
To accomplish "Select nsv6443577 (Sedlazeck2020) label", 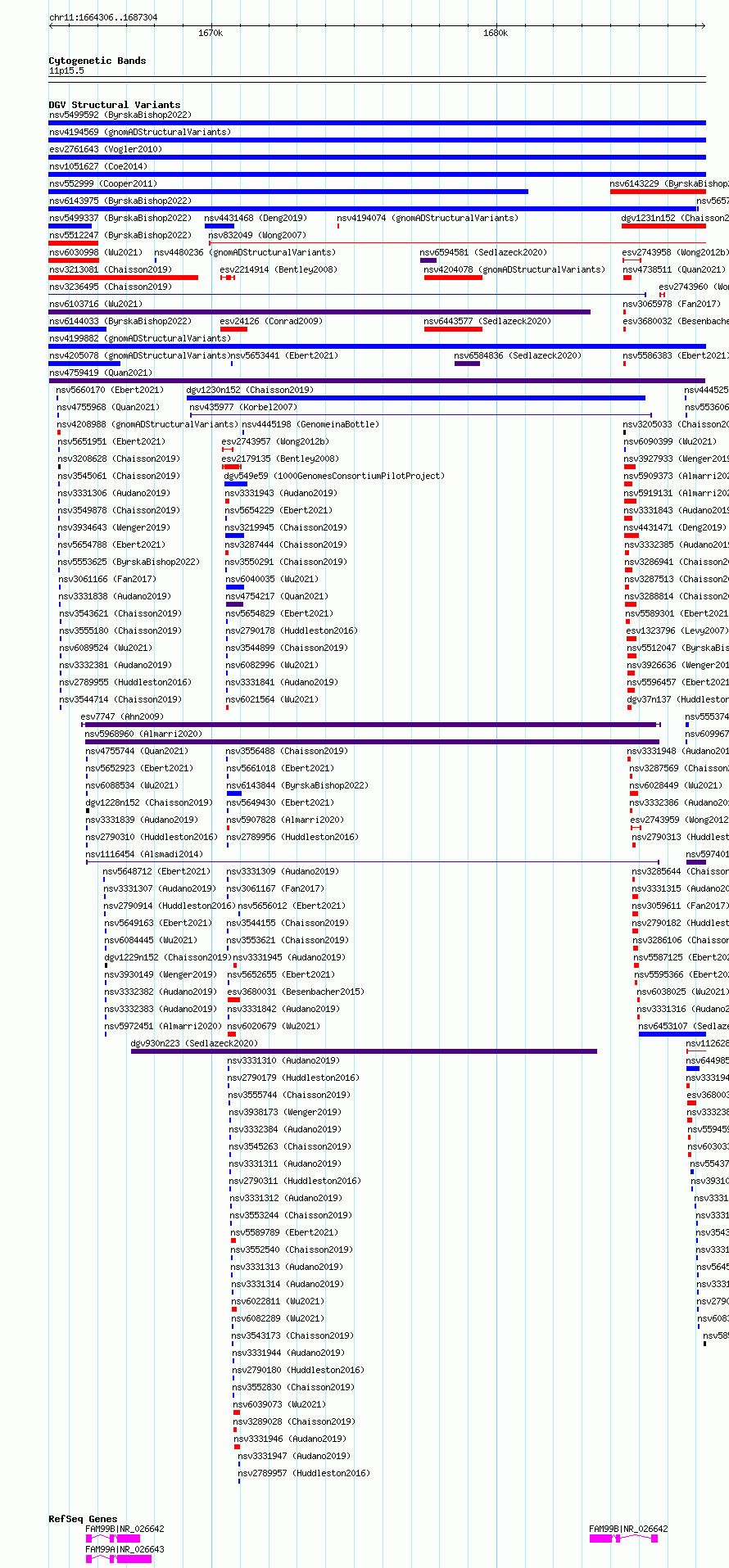I will (x=487, y=321).
